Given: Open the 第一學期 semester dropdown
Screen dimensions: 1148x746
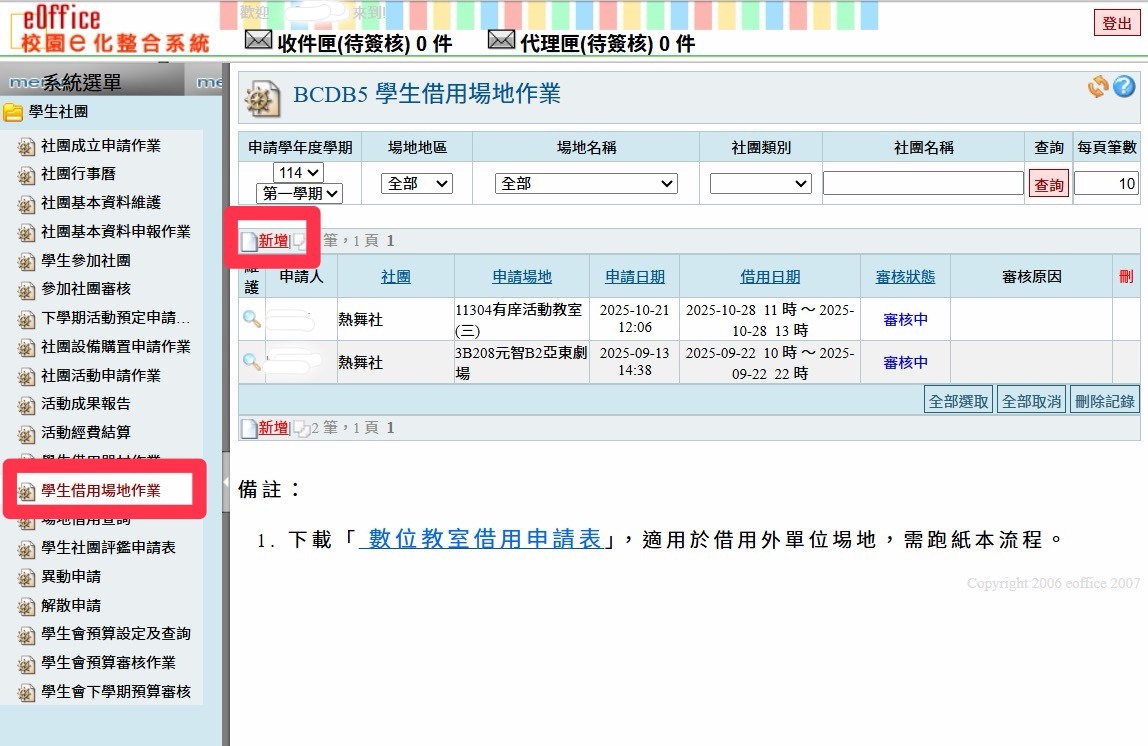Looking at the screenshot, I should tap(299, 193).
